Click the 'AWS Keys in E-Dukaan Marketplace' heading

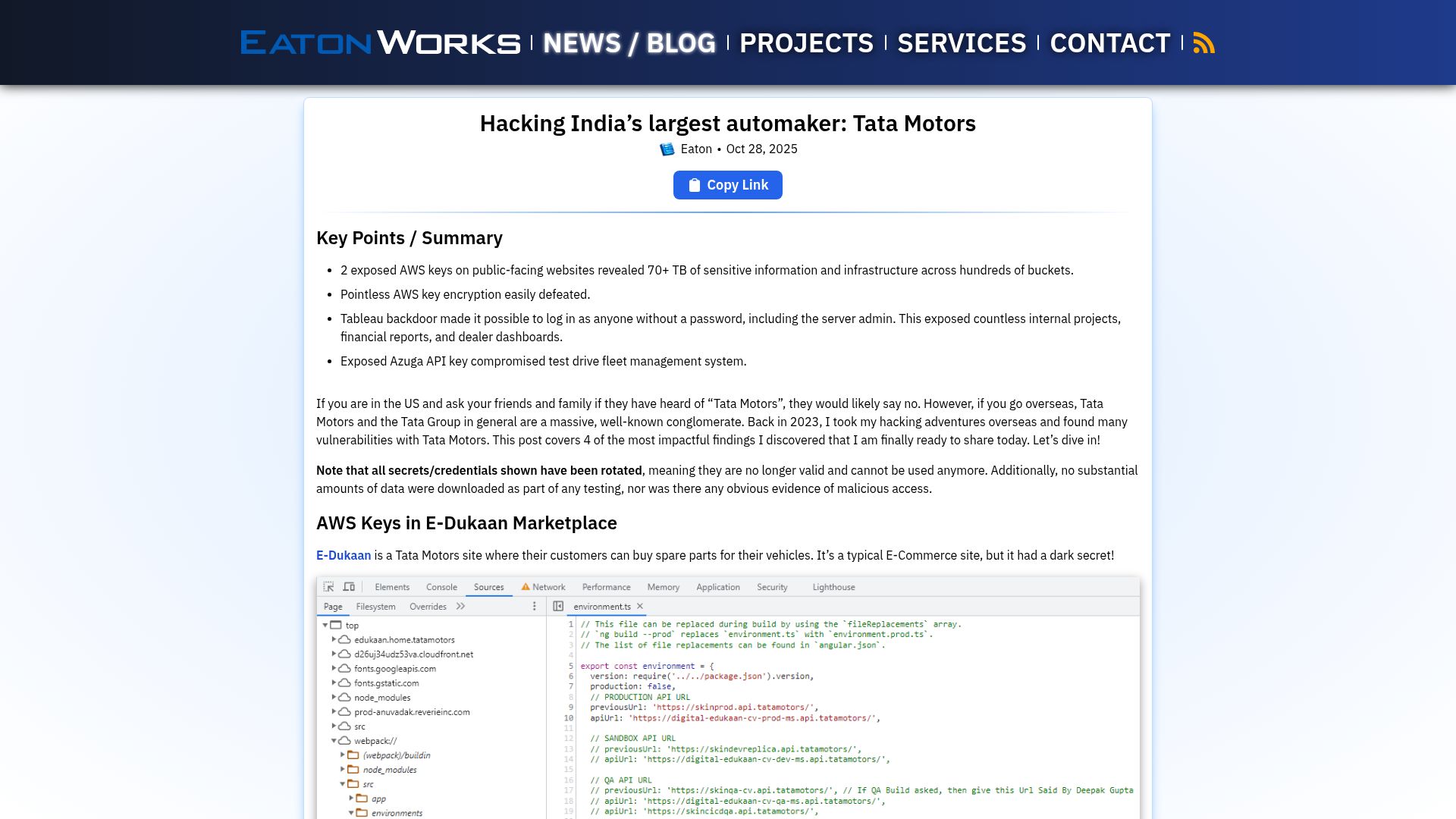pos(466,523)
